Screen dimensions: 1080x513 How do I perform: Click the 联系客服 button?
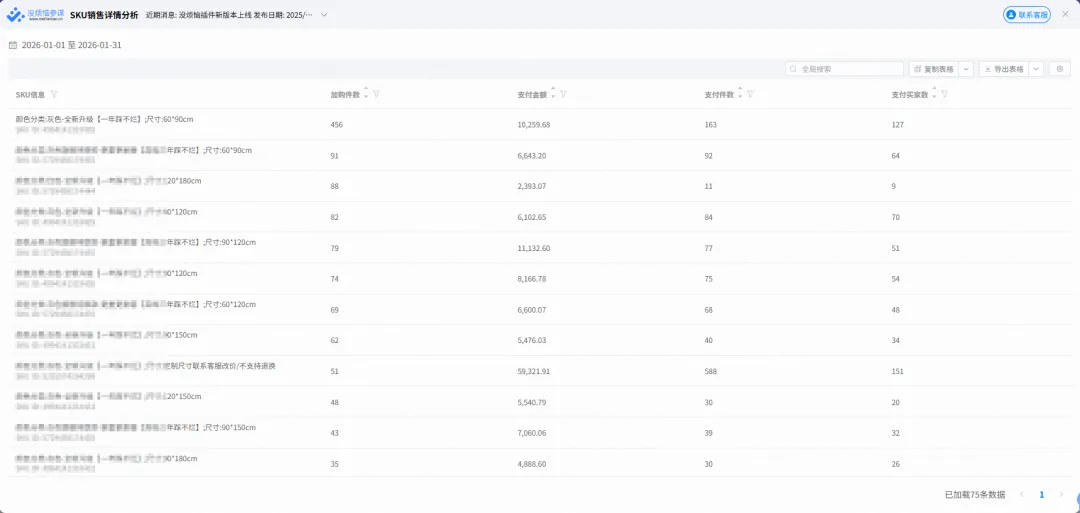1026,14
